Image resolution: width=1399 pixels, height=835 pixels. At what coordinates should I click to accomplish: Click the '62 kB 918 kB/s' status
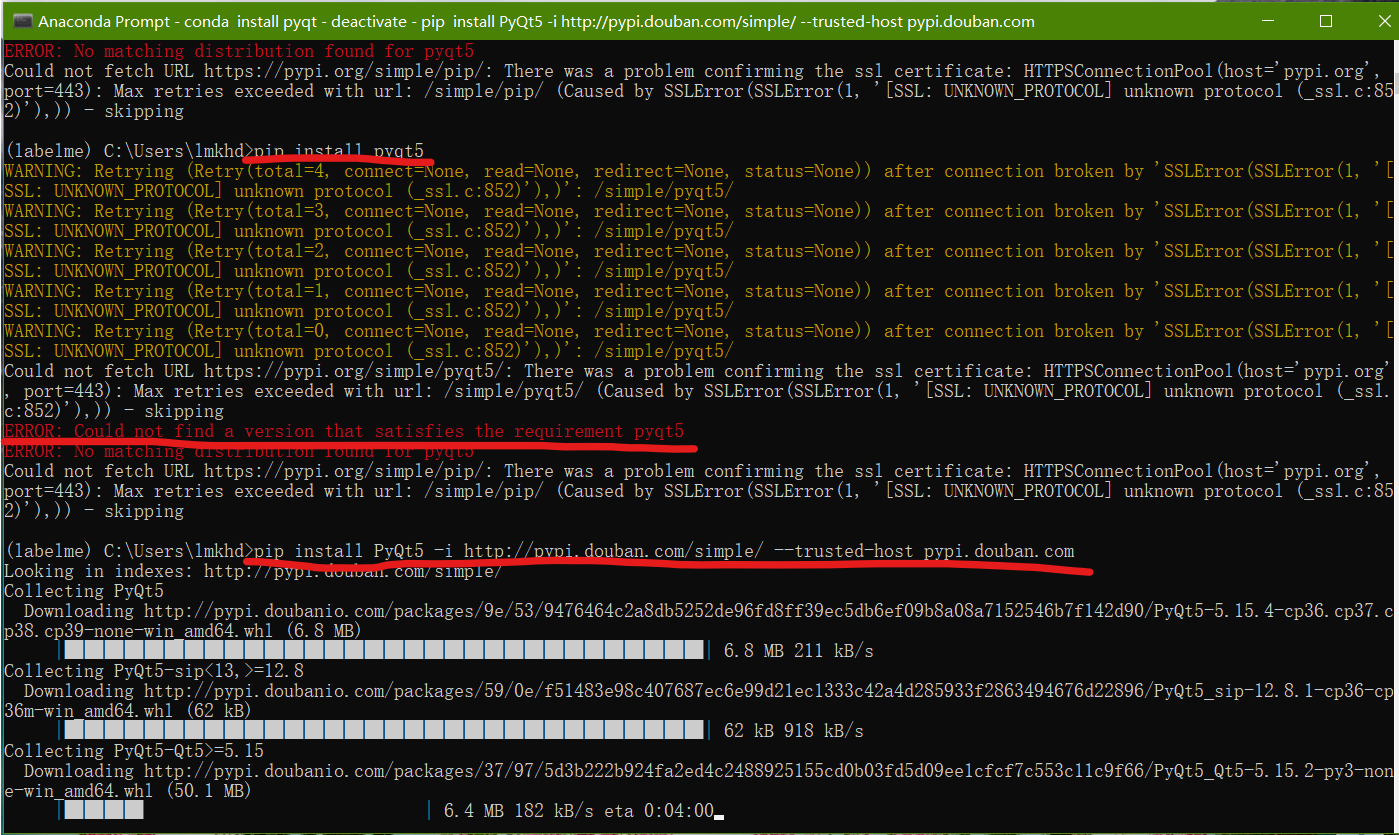(794, 731)
